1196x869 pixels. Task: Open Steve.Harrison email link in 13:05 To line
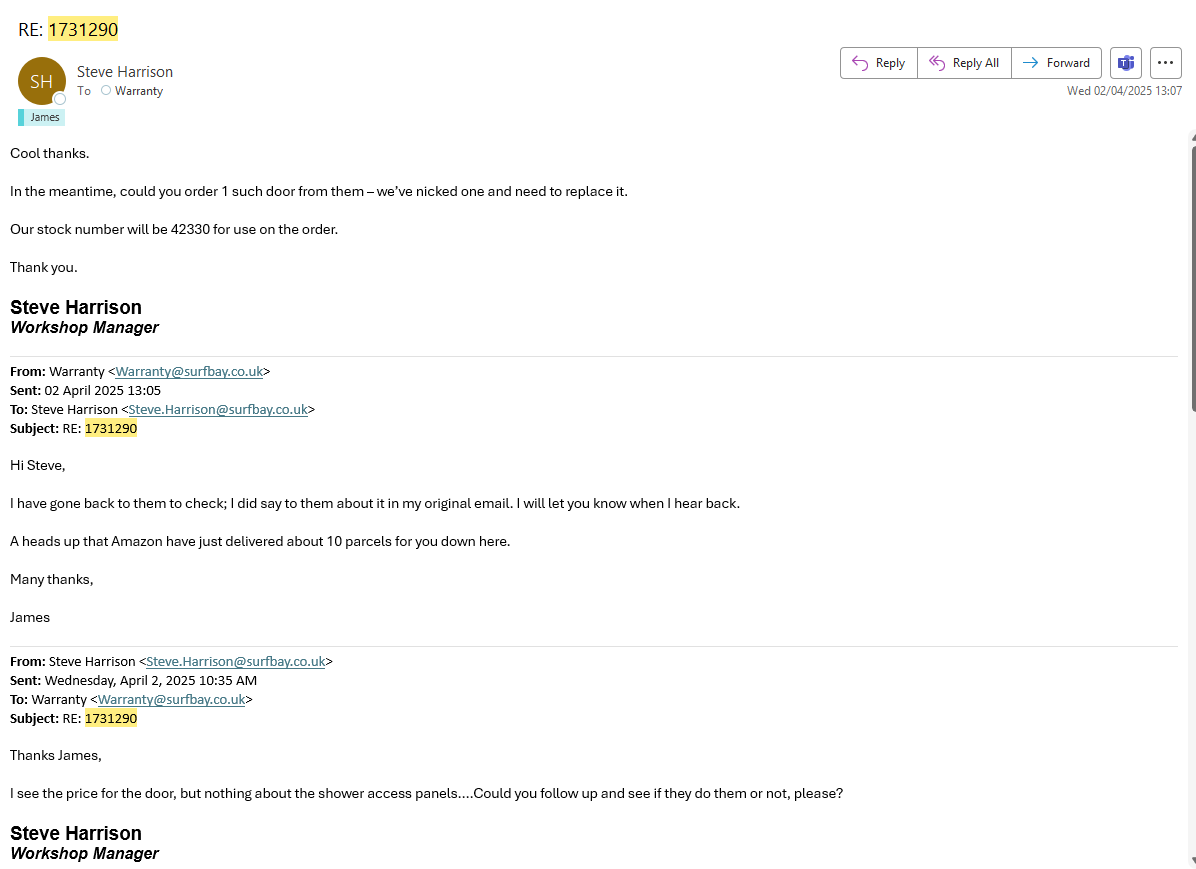[218, 409]
